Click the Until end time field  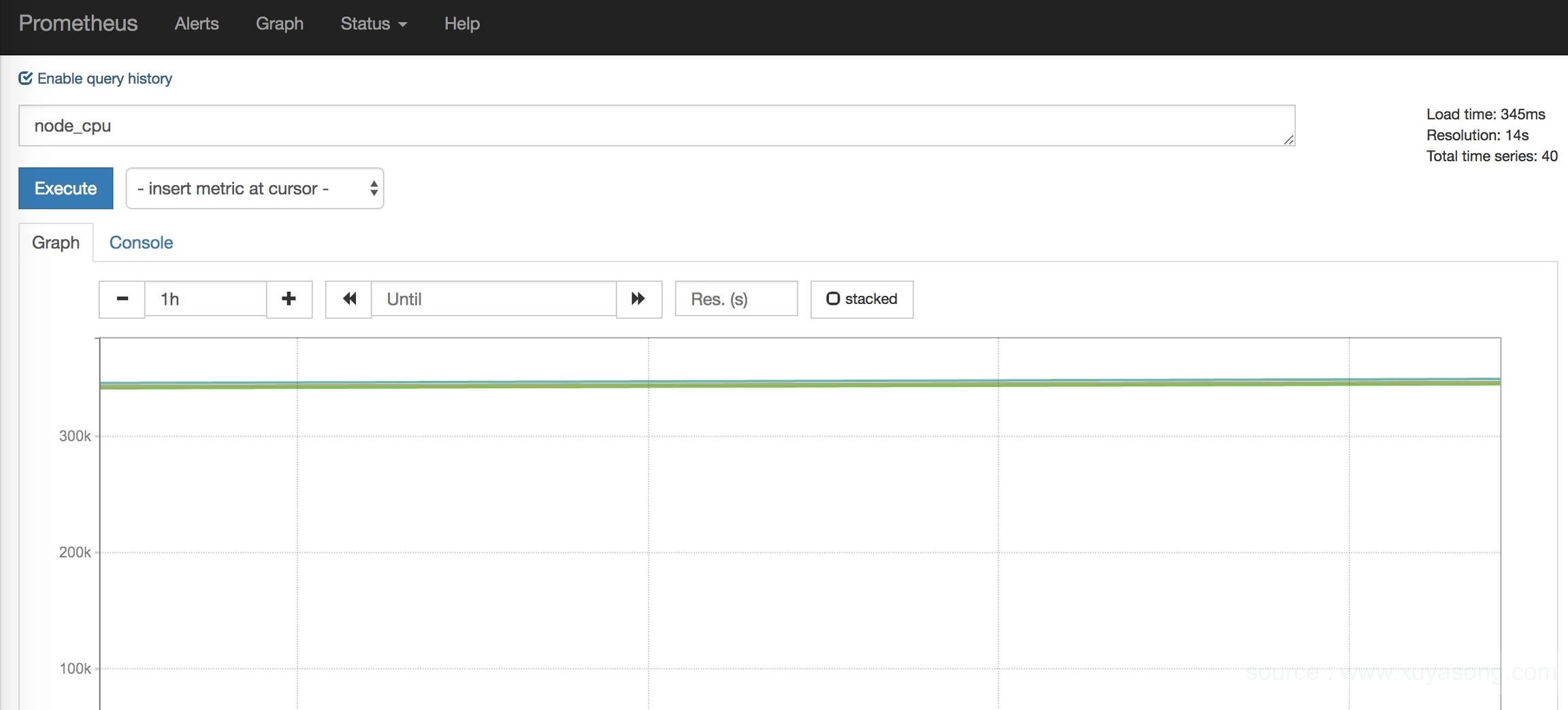tap(493, 299)
